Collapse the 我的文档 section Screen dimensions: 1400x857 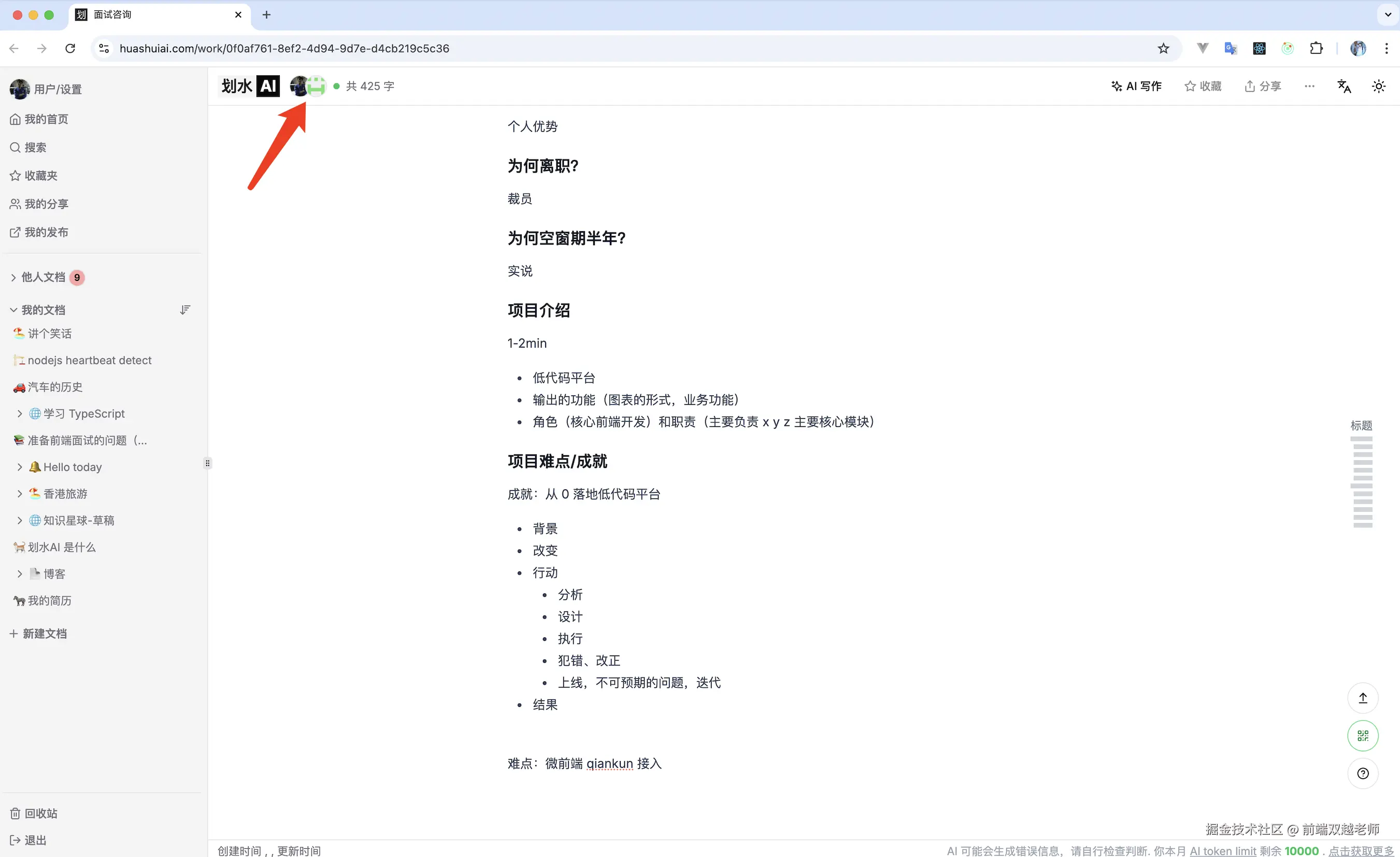pyautogui.click(x=12, y=309)
